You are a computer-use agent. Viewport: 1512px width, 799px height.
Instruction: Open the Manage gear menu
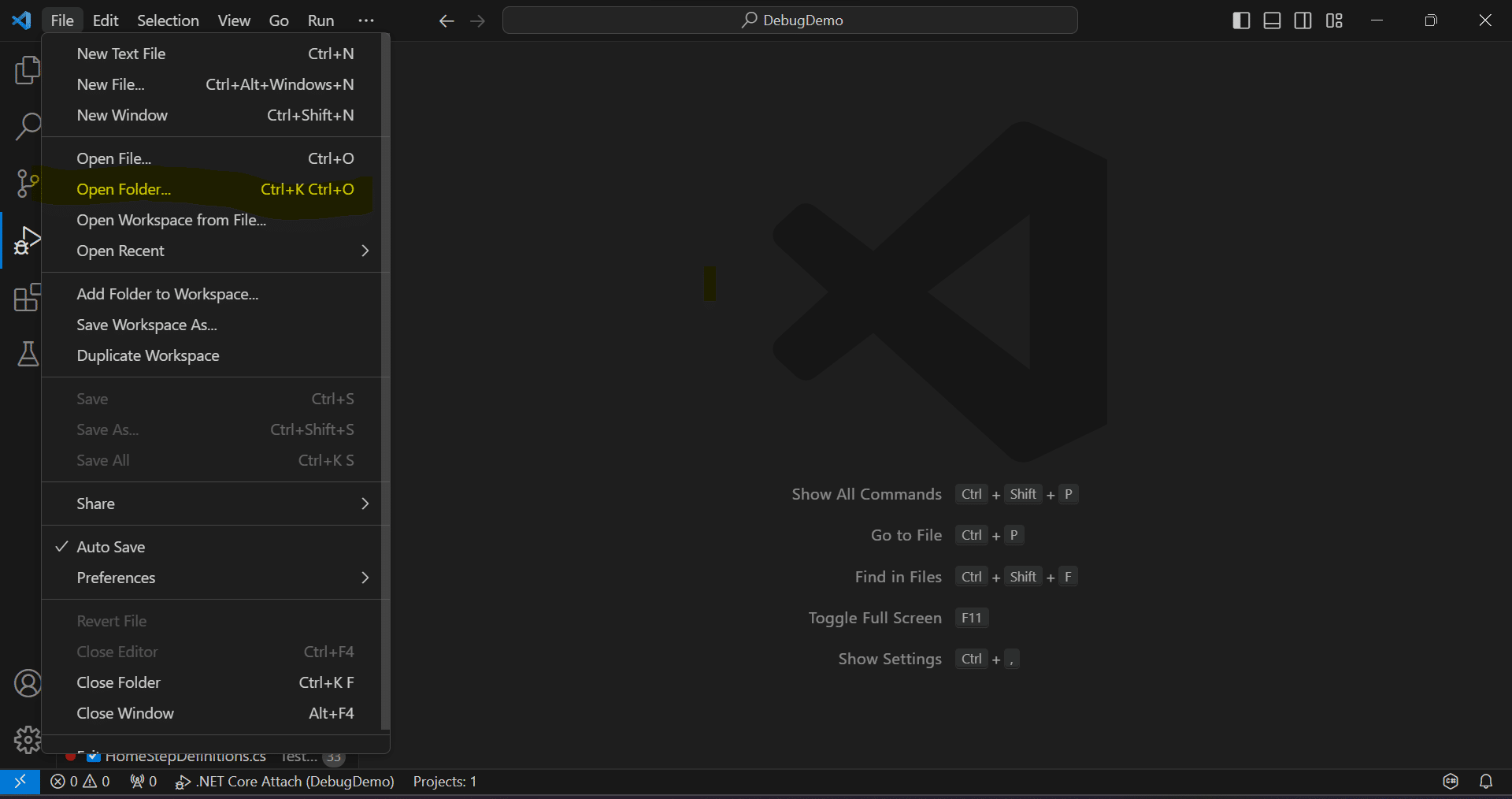coord(28,740)
